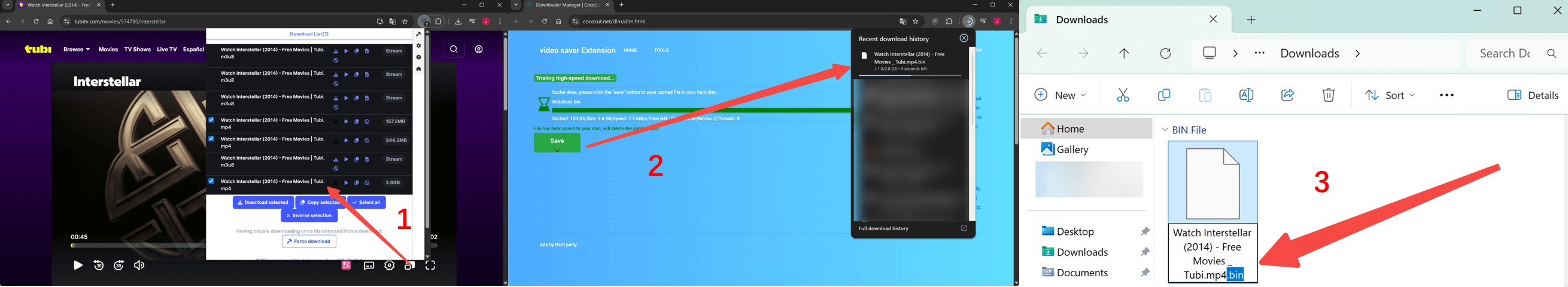Click HOME in video saver Extension page
The height and width of the screenshot is (287, 1568).
tap(630, 50)
